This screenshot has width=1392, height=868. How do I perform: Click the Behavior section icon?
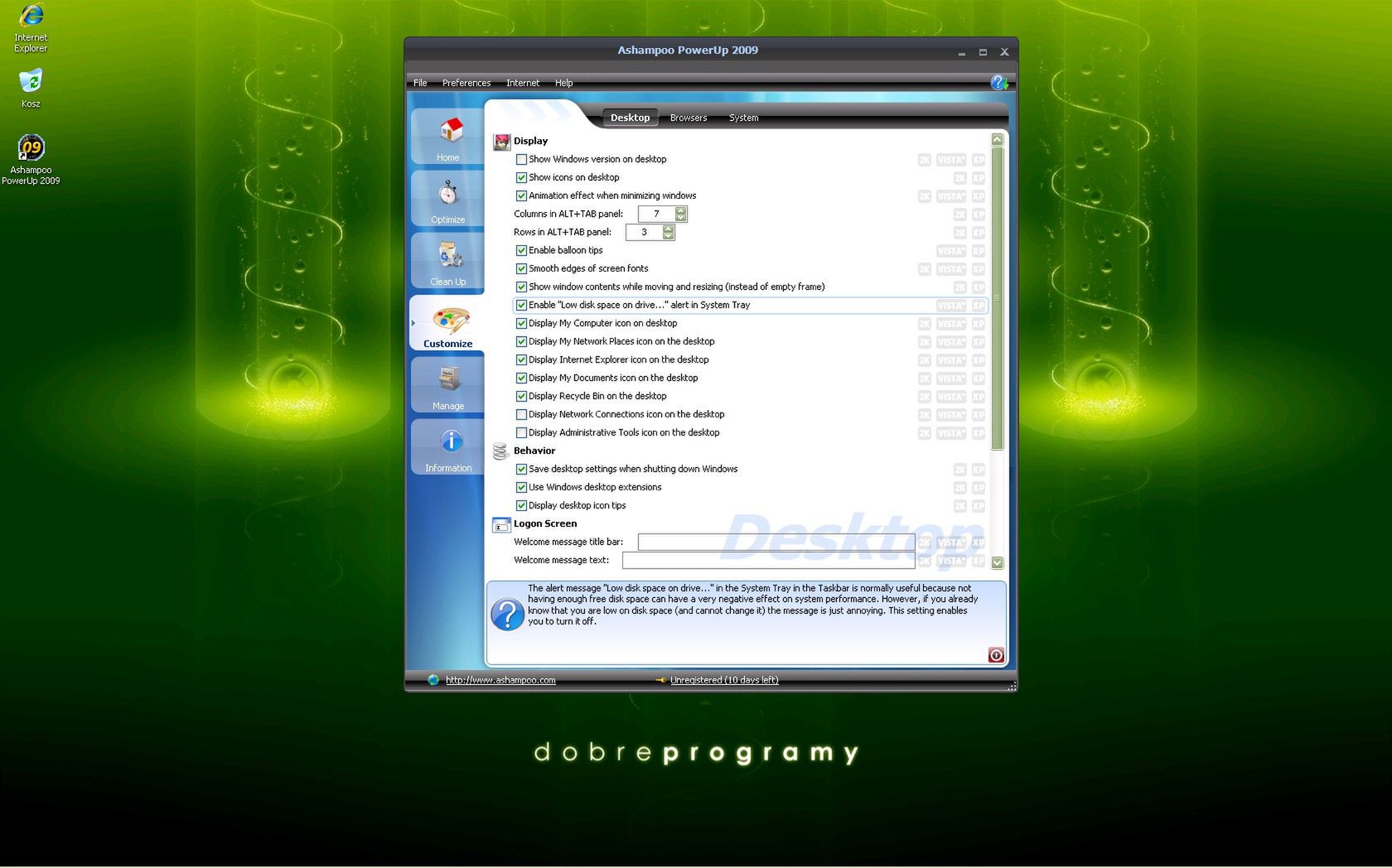pos(500,451)
